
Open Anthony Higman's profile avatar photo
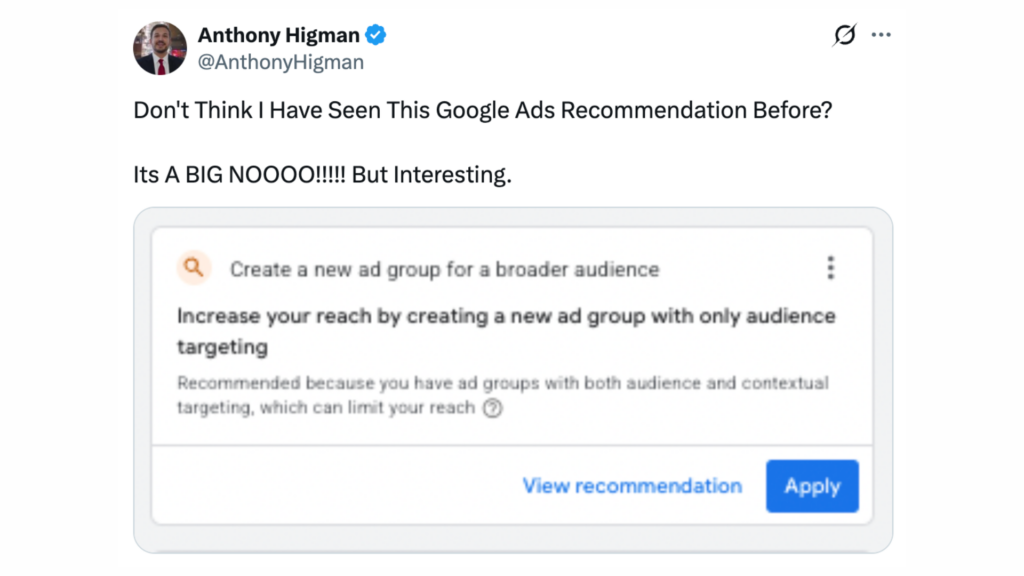click(160, 48)
